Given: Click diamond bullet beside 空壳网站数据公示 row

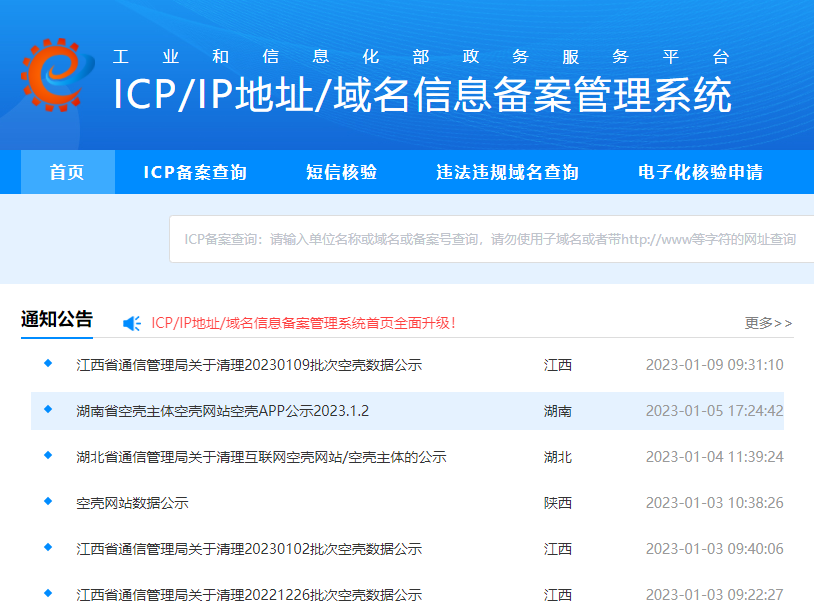Looking at the screenshot, I should [x=47, y=501].
